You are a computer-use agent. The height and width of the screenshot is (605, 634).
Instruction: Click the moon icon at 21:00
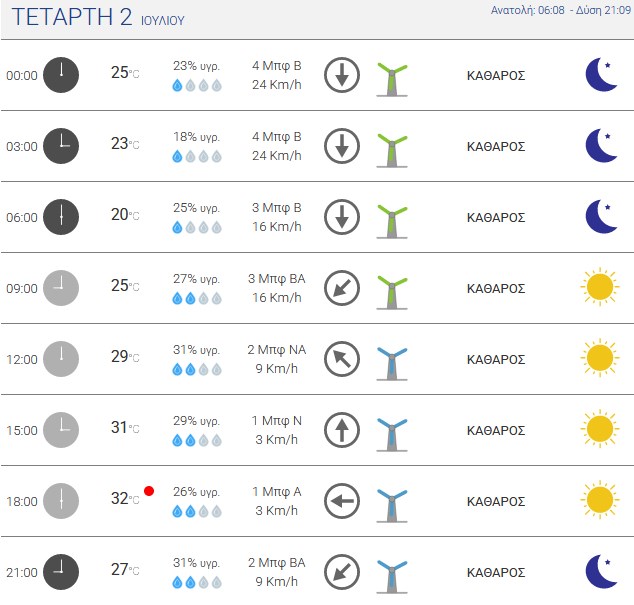pyautogui.click(x=601, y=571)
